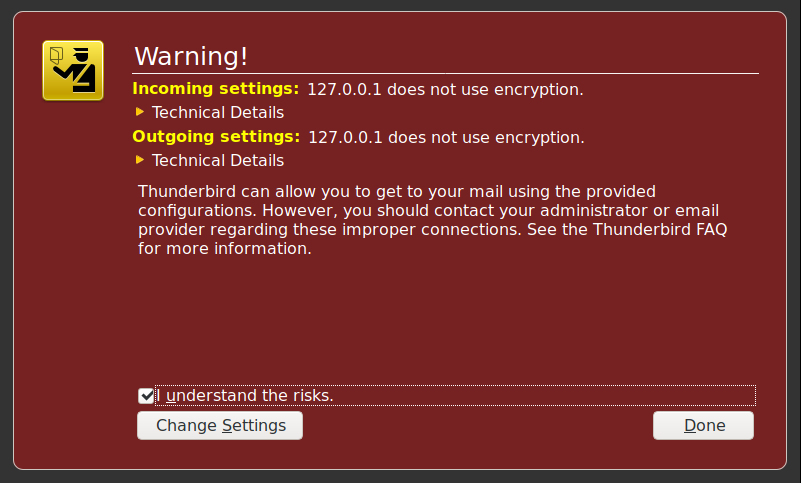Viewport: 801px width, 483px height.
Task: Uncheck the 'I understand the risks' checkbox
Action: 146,396
